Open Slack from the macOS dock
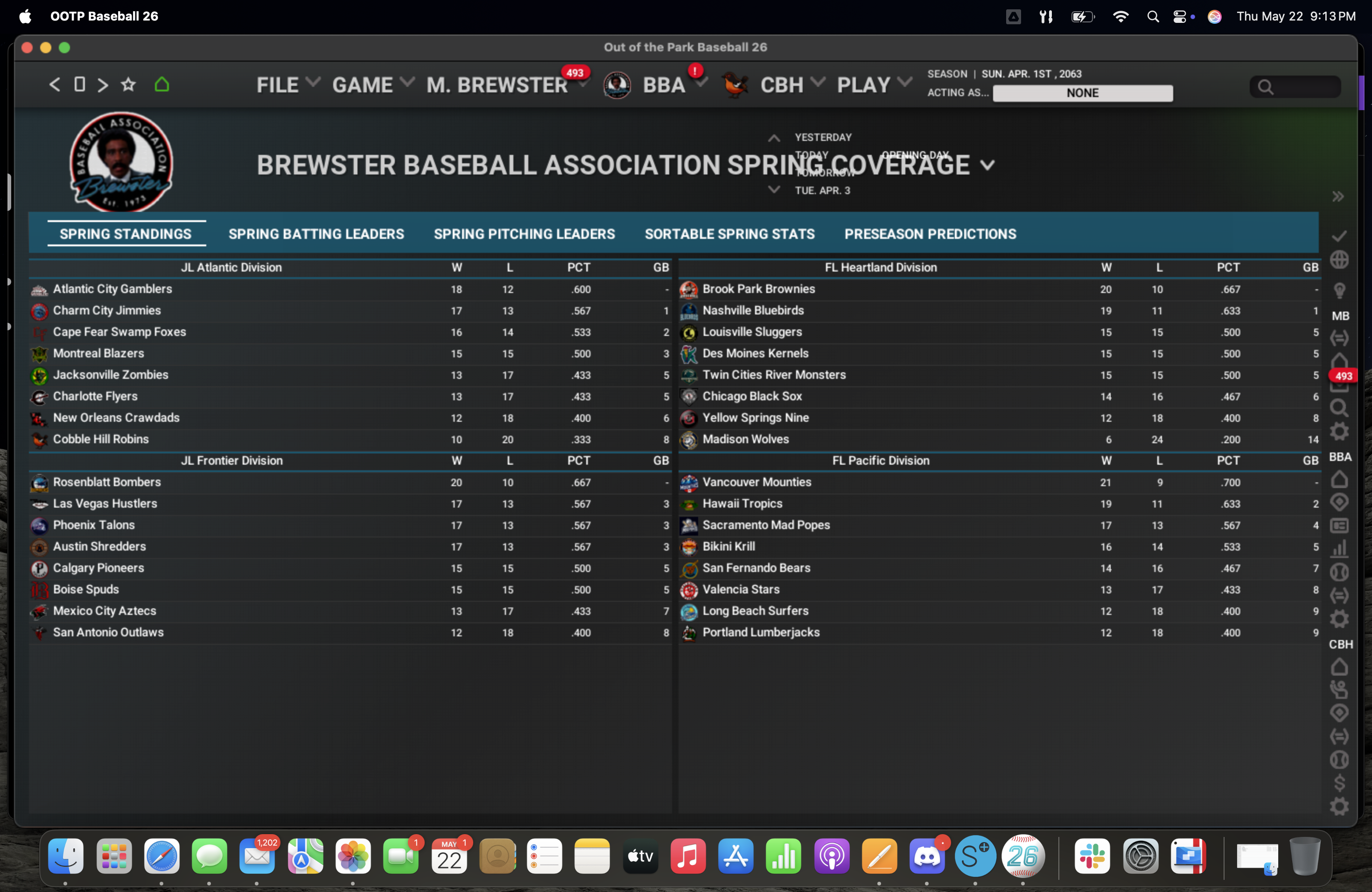The width and height of the screenshot is (1372, 892). (1092, 856)
